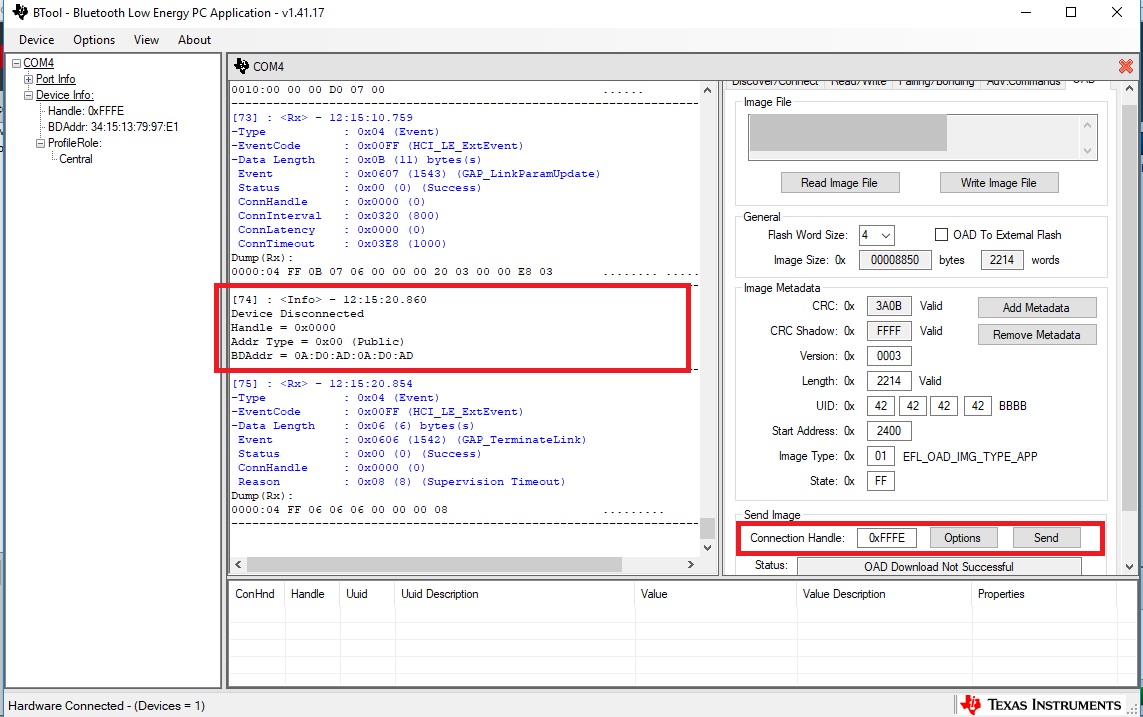Image resolution: width=1143 pixels, height=717 pixels.
Task: Select the Central tree item
Action: (x=76, y=160)
